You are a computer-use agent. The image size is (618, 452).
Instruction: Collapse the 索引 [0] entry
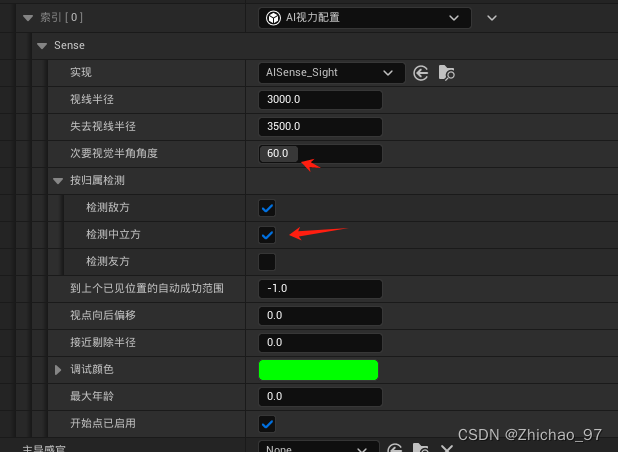[28, 18]
